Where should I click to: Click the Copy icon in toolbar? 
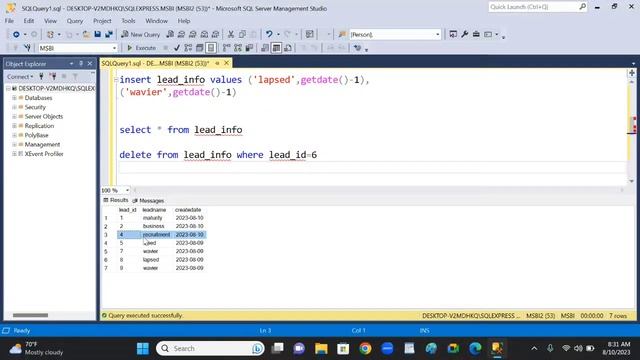pyautogui.click(x=242, y=35)
